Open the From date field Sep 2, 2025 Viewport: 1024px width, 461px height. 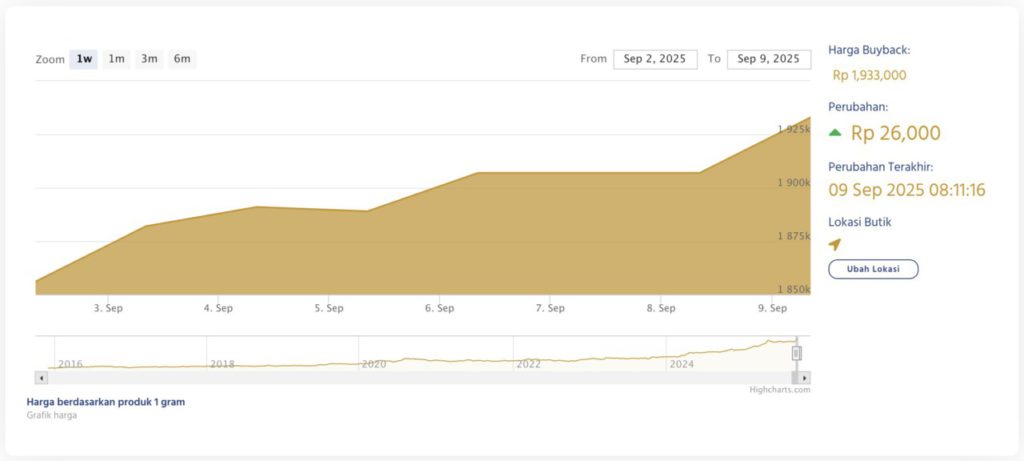click(x=654, y=59)
